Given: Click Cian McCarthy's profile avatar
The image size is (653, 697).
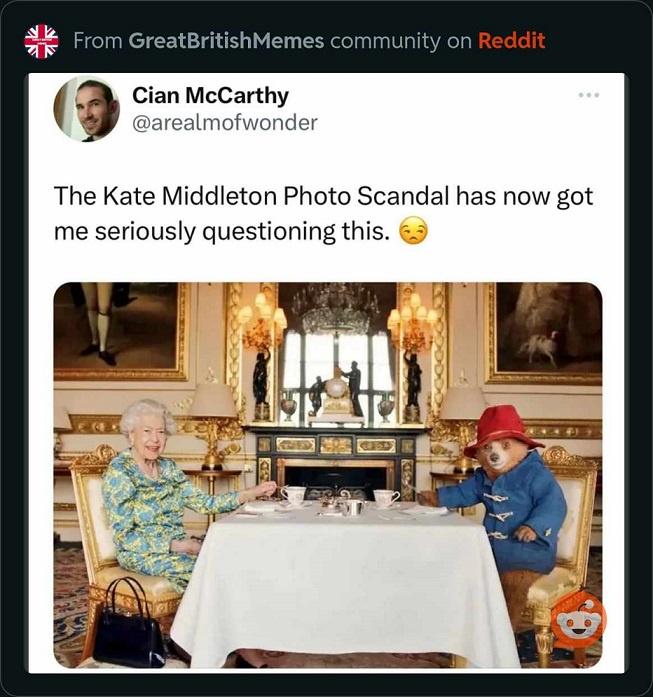Looking at the screenshot, I should coord(86,109).
